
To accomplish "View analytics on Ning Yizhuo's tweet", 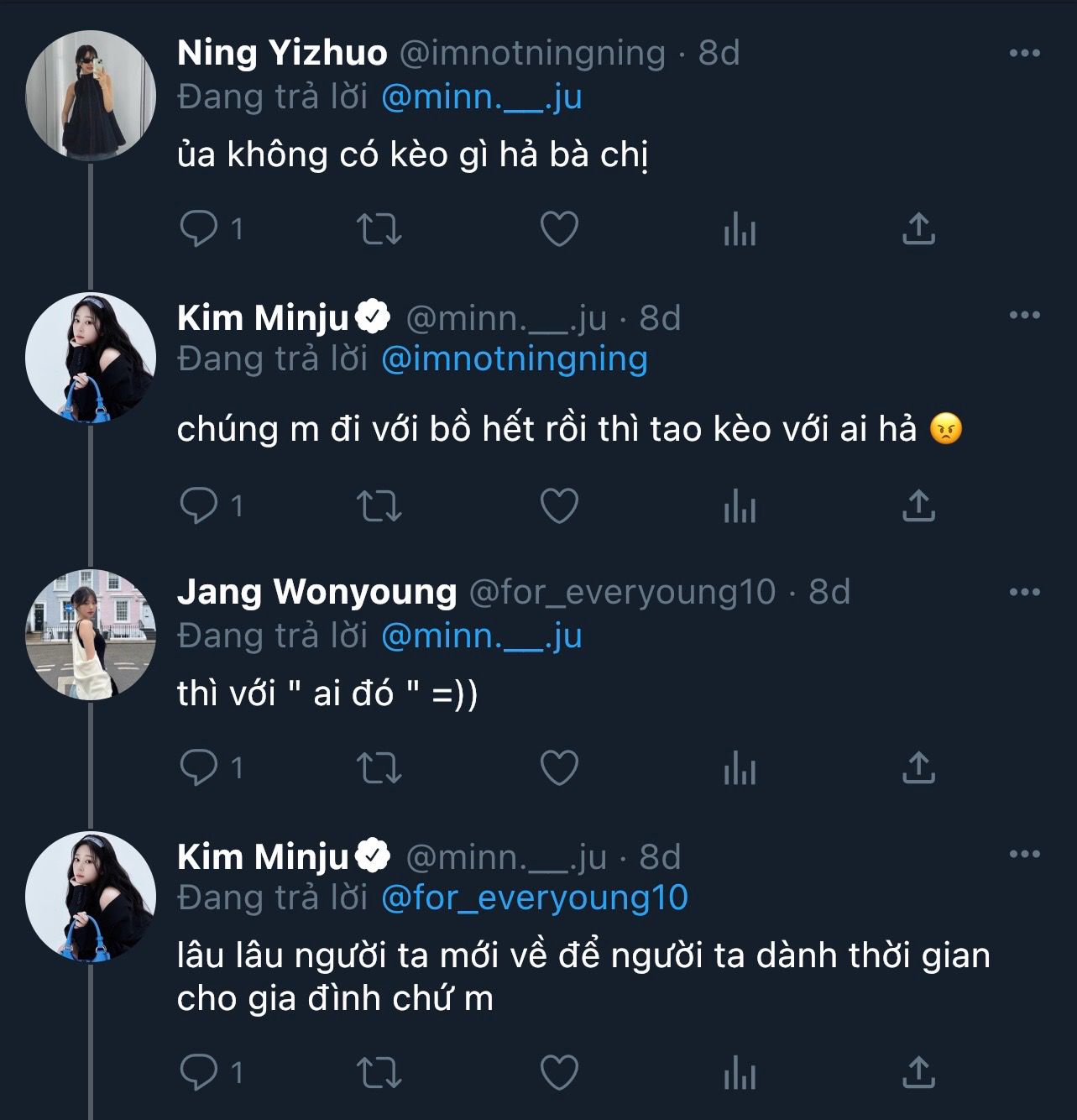I will (x=740, y=228).
